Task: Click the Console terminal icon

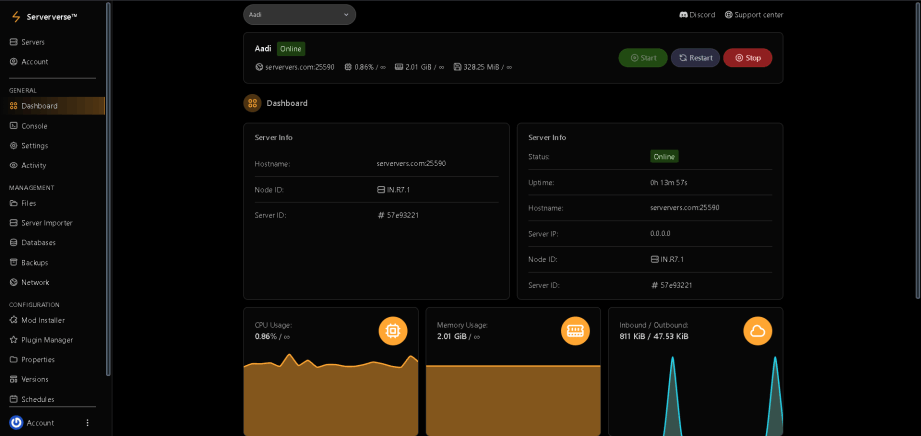Action: [x=14, y=126]
